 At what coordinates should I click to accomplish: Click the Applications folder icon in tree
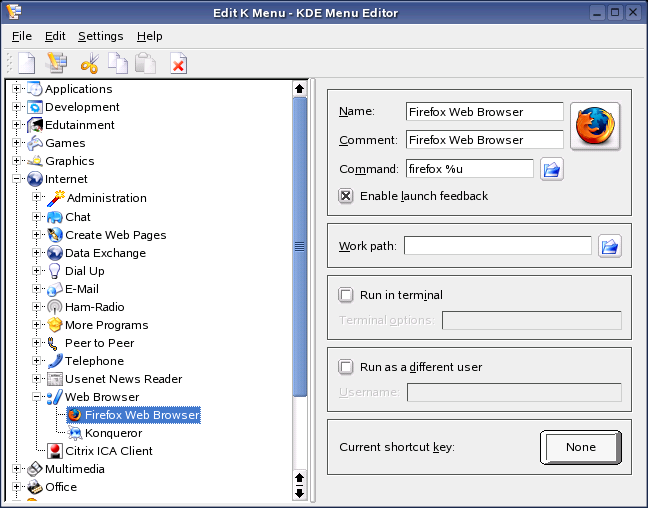(x=35, y=89)
